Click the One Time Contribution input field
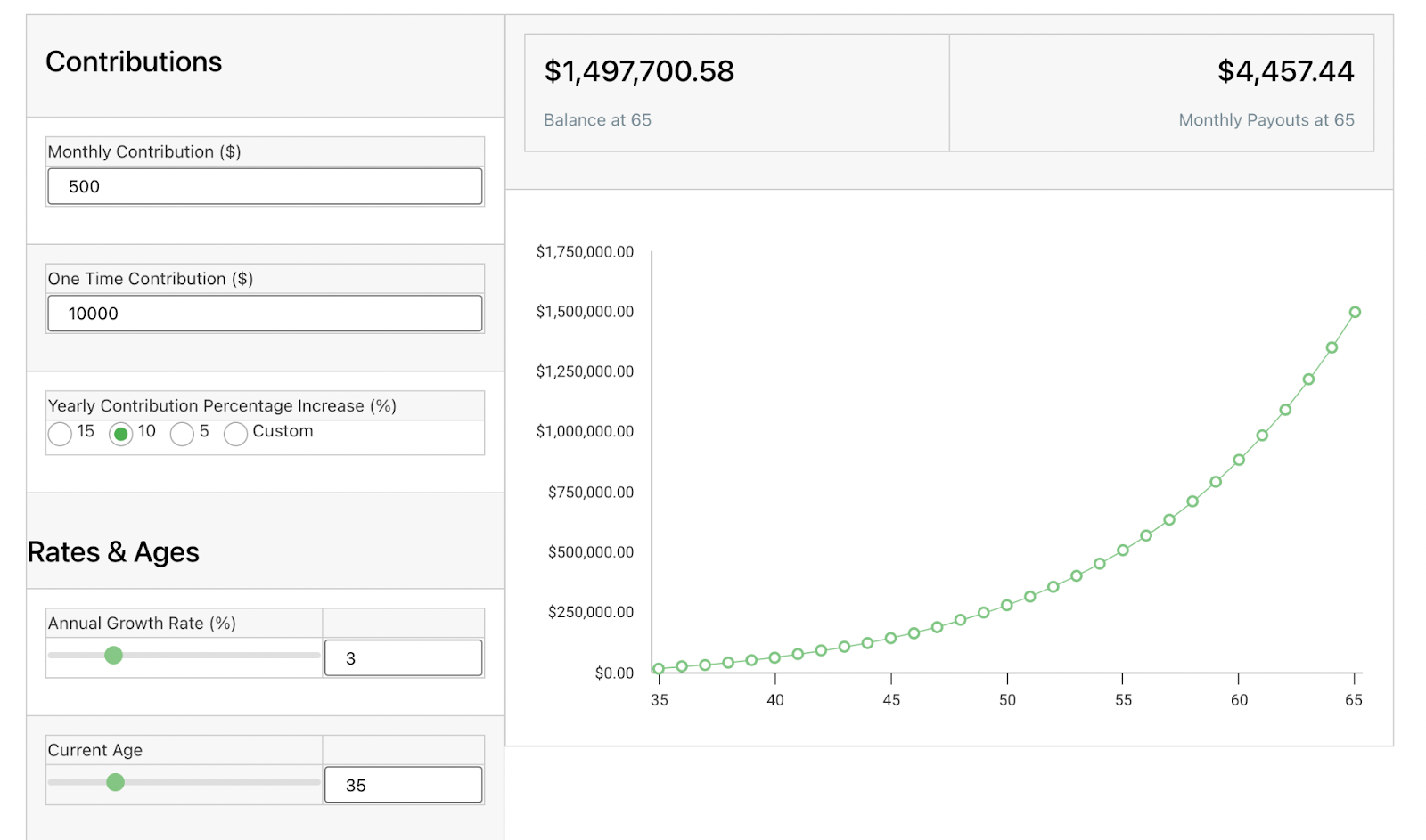This screenshot has width=1426, height=840. click(x=265, y=314)
